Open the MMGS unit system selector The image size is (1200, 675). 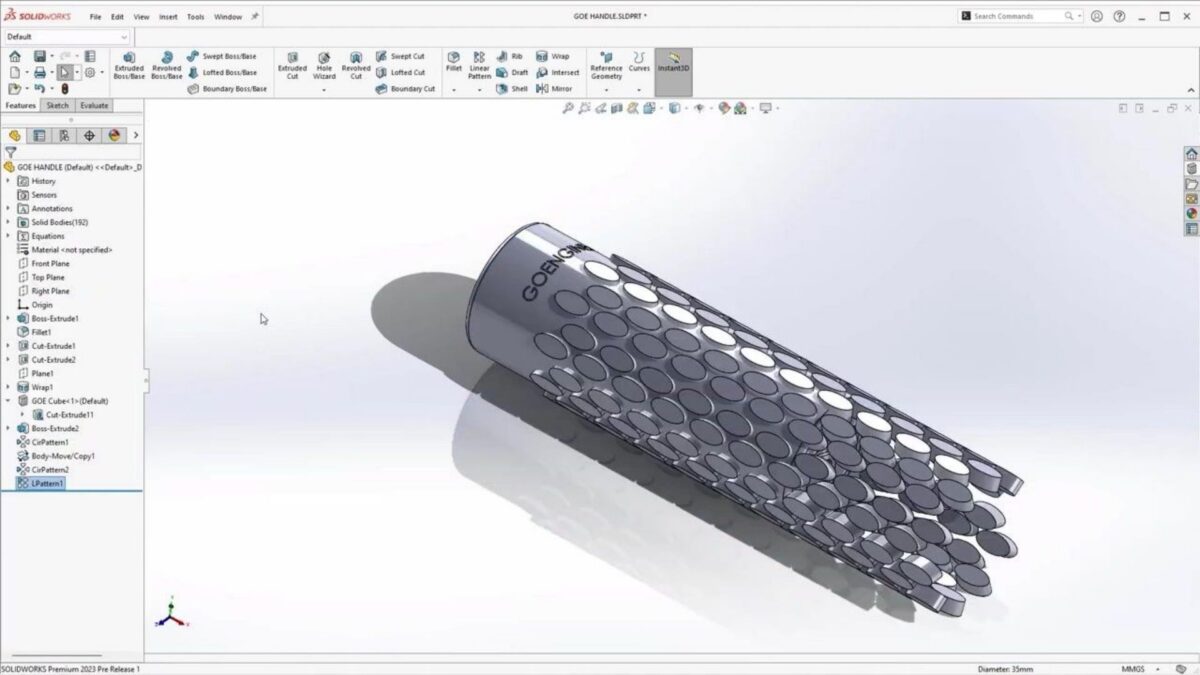coord(1135,669)
